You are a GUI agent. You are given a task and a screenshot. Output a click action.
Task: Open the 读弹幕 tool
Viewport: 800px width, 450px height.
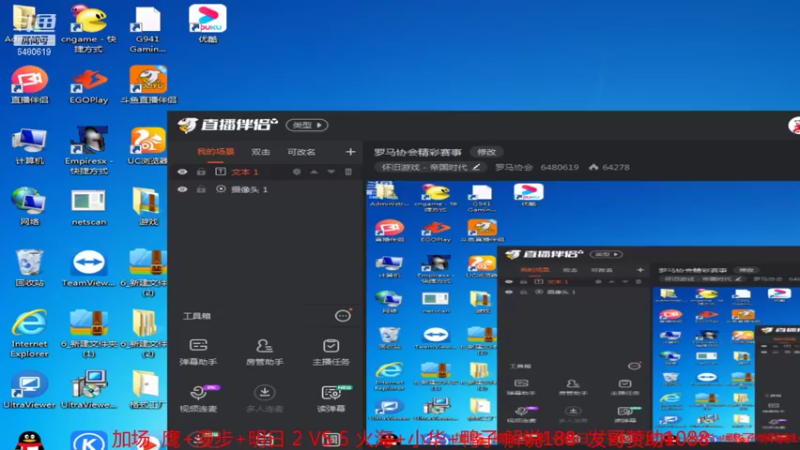tap(332, 398)
